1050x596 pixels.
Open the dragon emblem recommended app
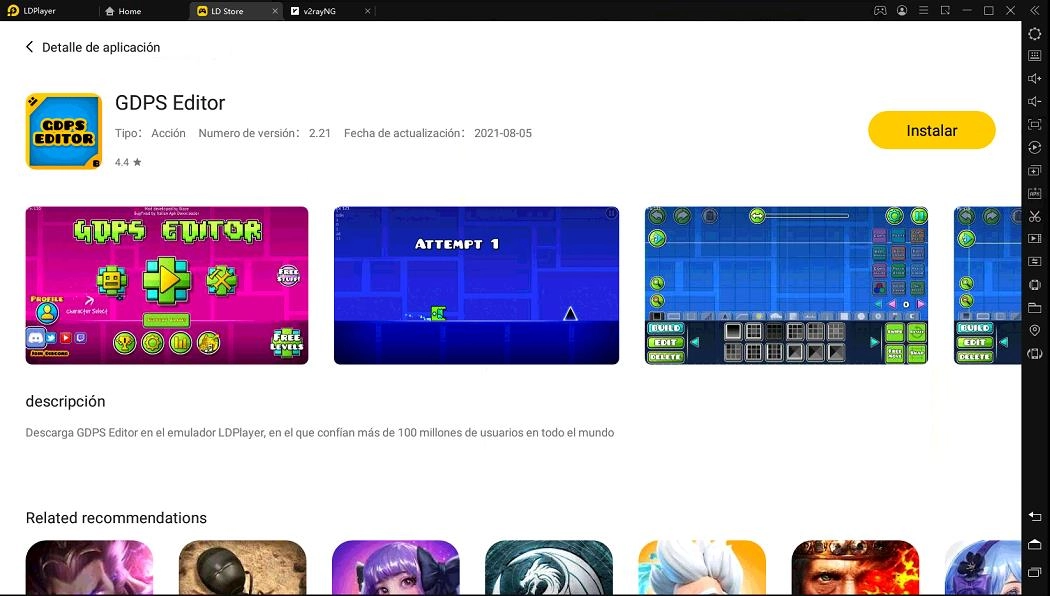click(548, 567)
